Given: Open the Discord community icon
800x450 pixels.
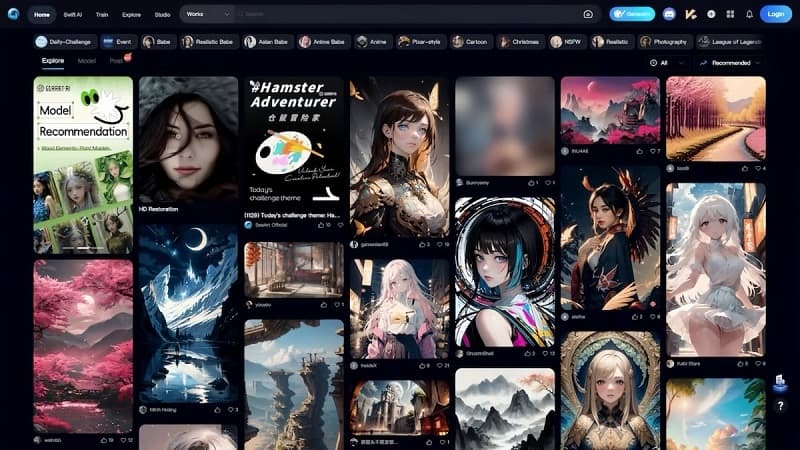Looking at the screenshot, I should [669, 14].
